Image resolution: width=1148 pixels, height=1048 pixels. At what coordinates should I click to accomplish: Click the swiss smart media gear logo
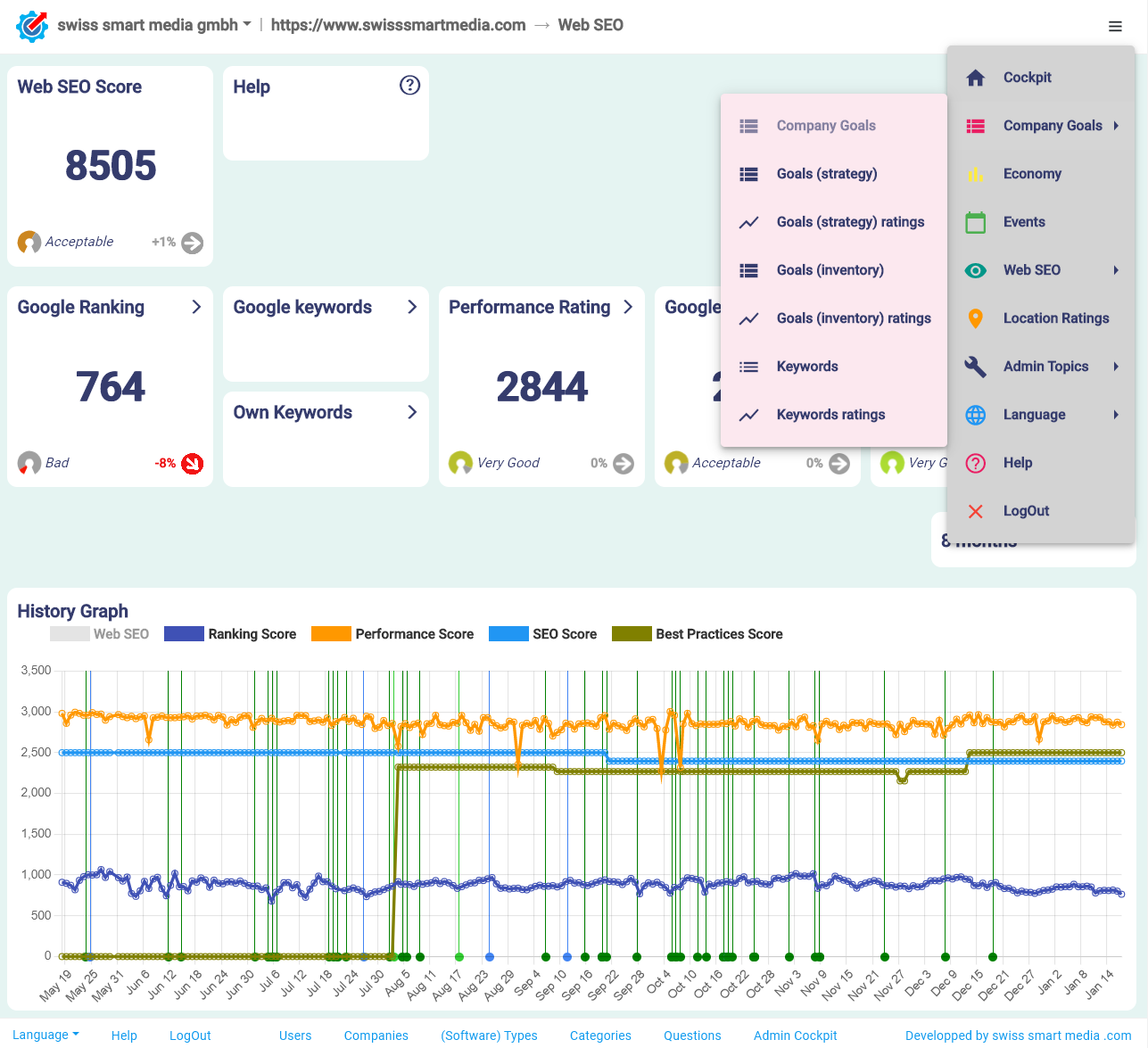coord(32,26)
